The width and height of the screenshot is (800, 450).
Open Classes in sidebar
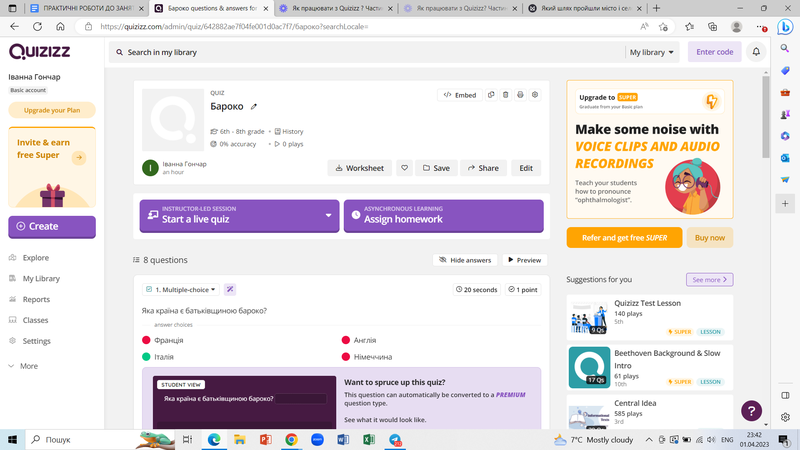pyautogui.click(x=35, y=320)
